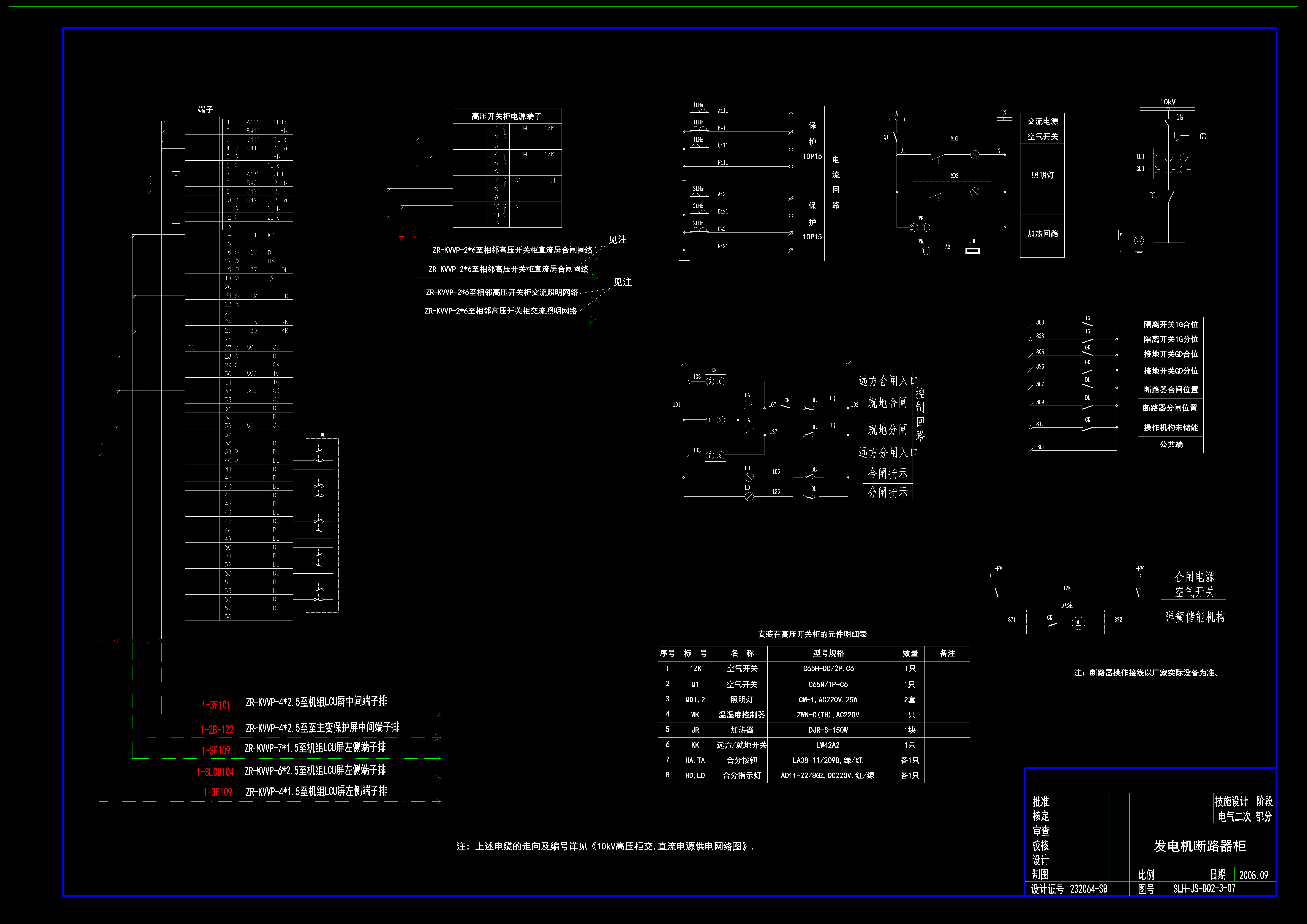Image resolution: width=1307 pixels, height=924 pixels.
Task: Click the 型号规格 column header
Action: pos(829,654)
